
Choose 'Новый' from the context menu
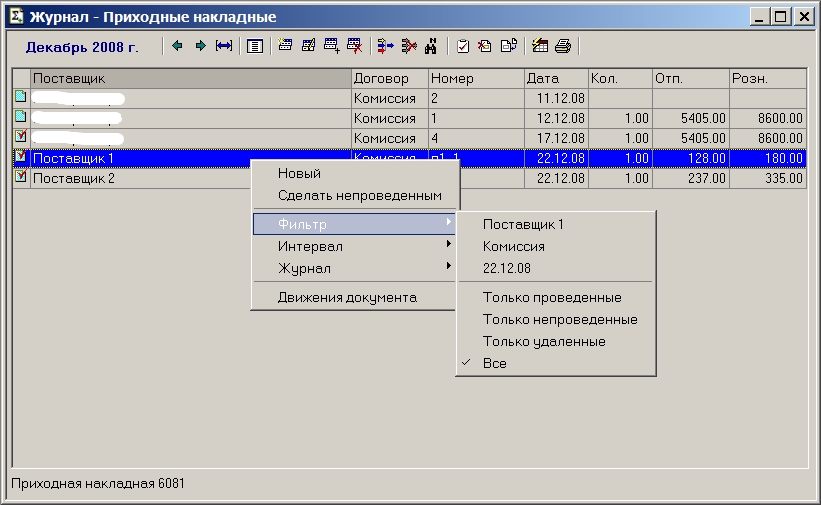click(299, 174)
